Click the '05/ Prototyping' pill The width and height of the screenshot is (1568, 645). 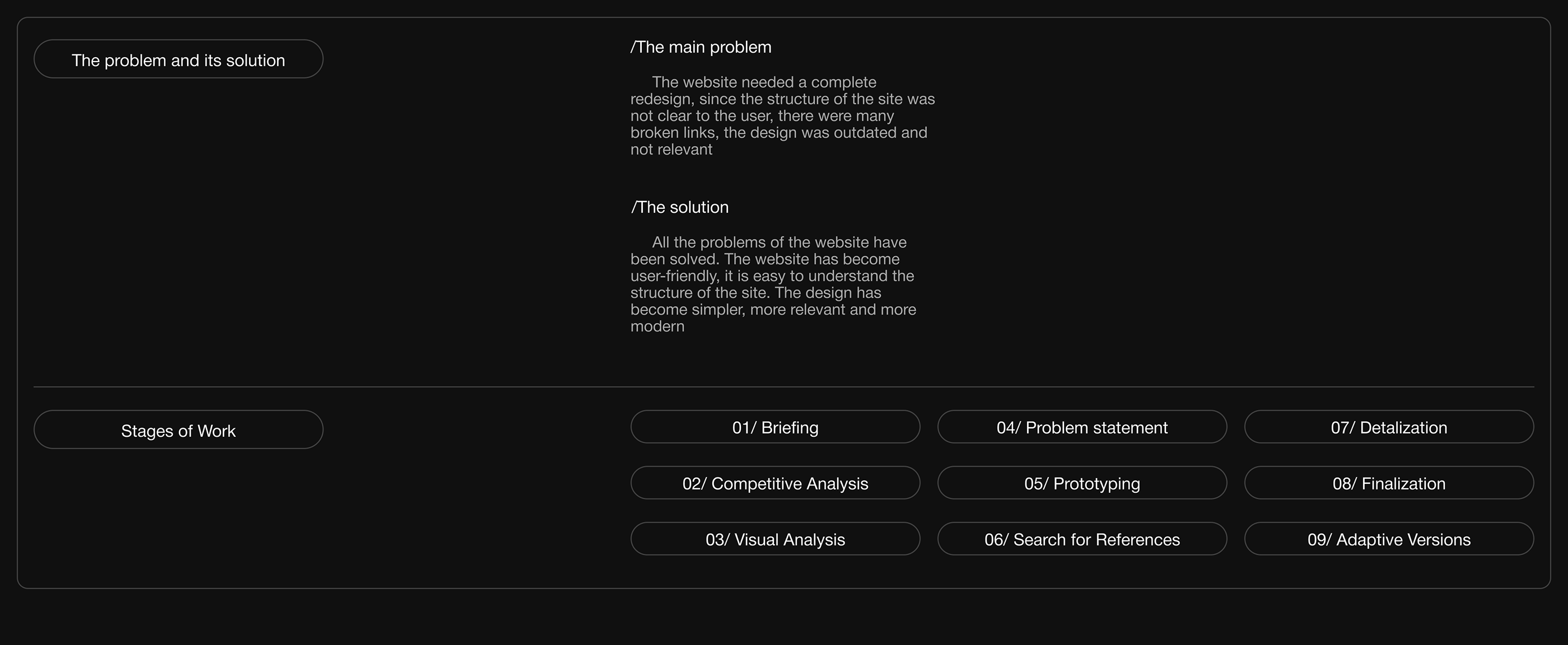click(x=1082, y=483)
